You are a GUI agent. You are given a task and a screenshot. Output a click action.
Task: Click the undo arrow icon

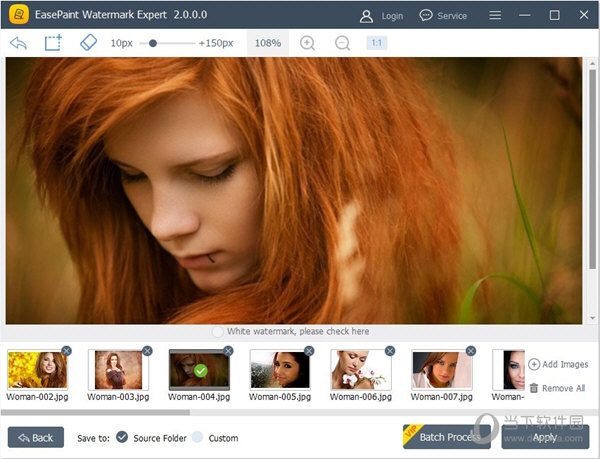tap(18, 43)
